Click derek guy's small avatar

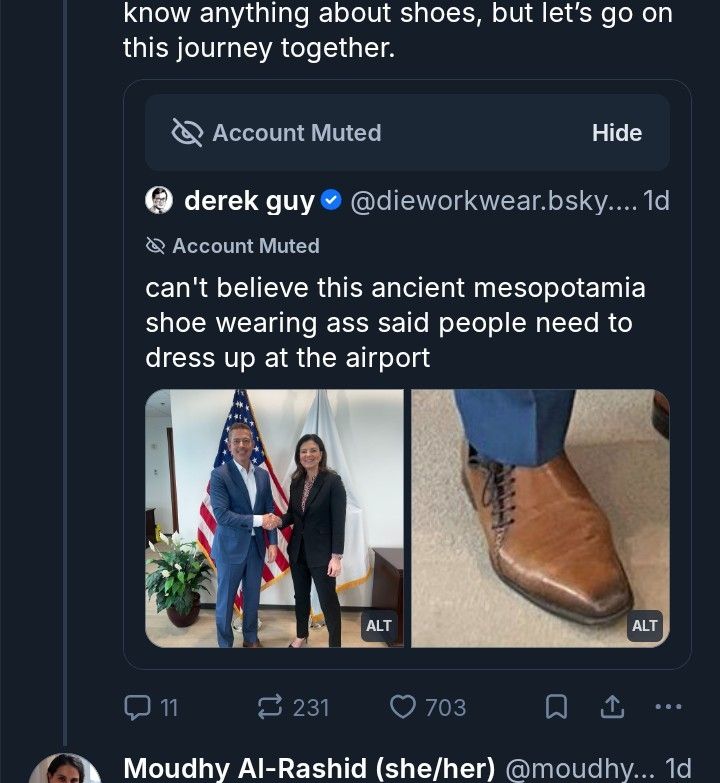[159, 200]
